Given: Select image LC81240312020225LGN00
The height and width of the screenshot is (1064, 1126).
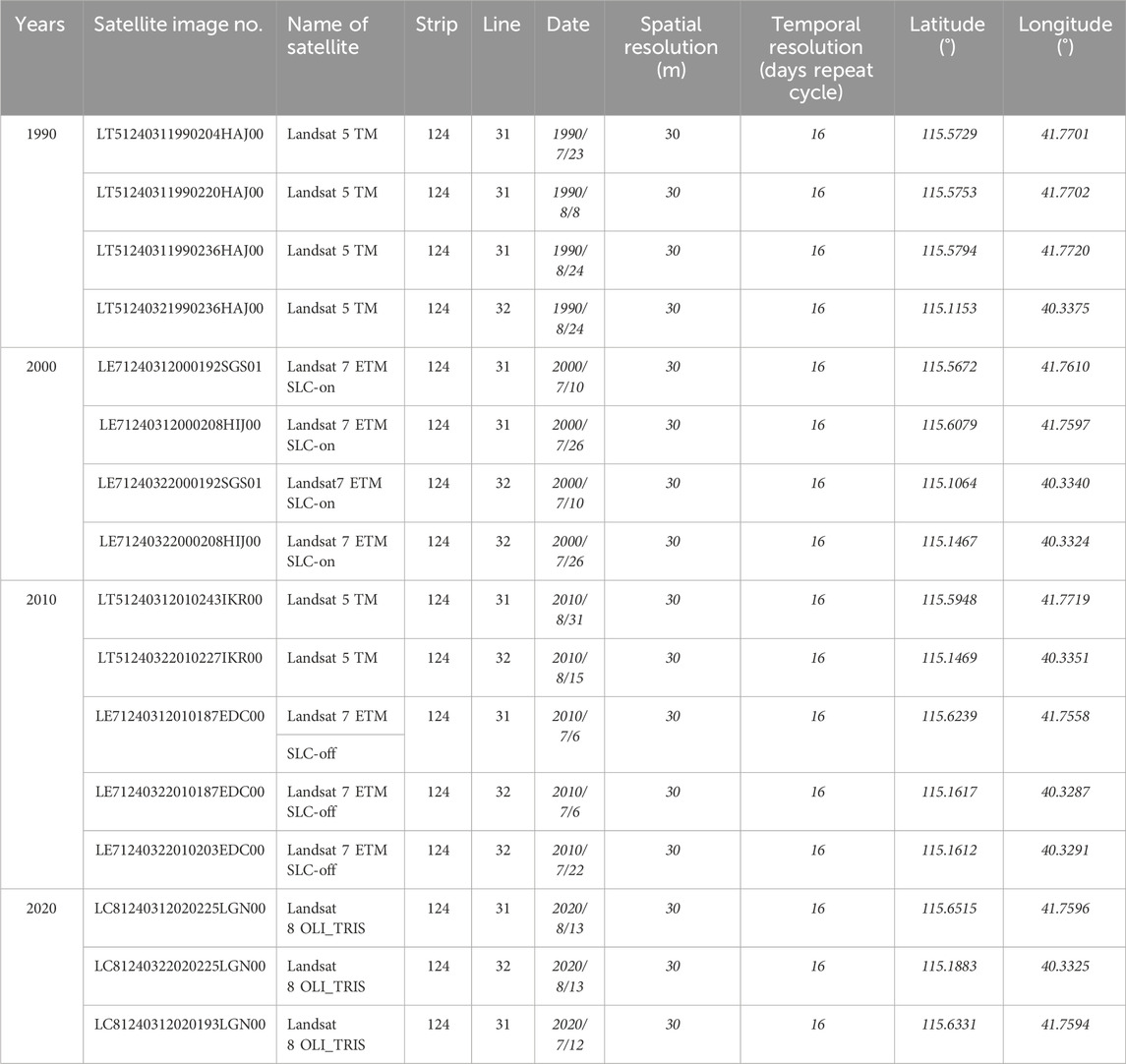Looking at the screenshot, I should (x=180, y=909).
